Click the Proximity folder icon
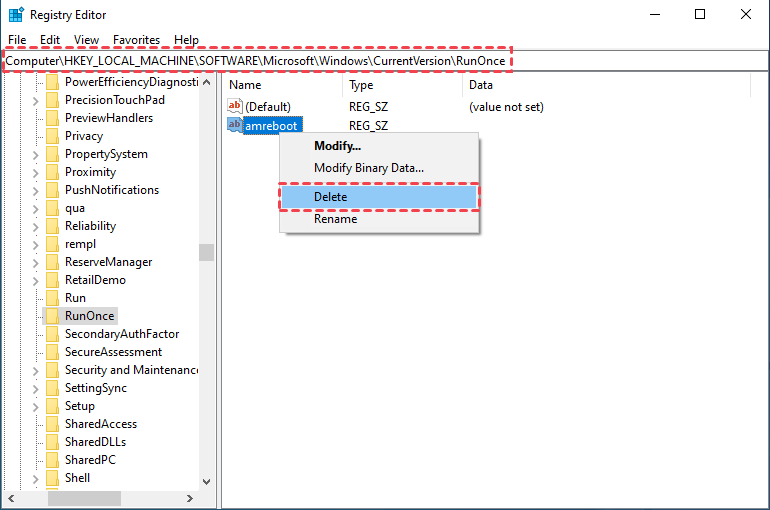Image resolution: width=770 pixels, height=510 pixels. click(53, 172)
